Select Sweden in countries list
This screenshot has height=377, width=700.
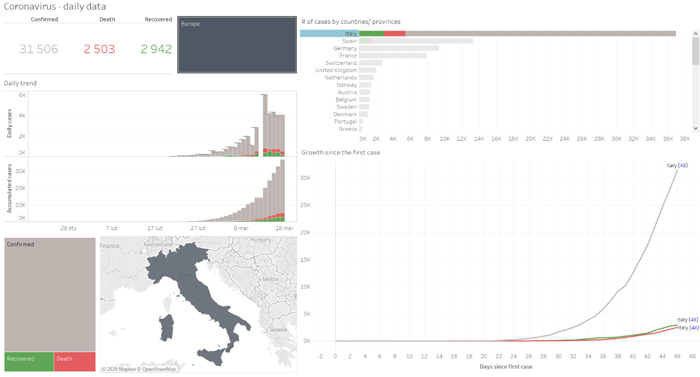click(x=346, y=107)
